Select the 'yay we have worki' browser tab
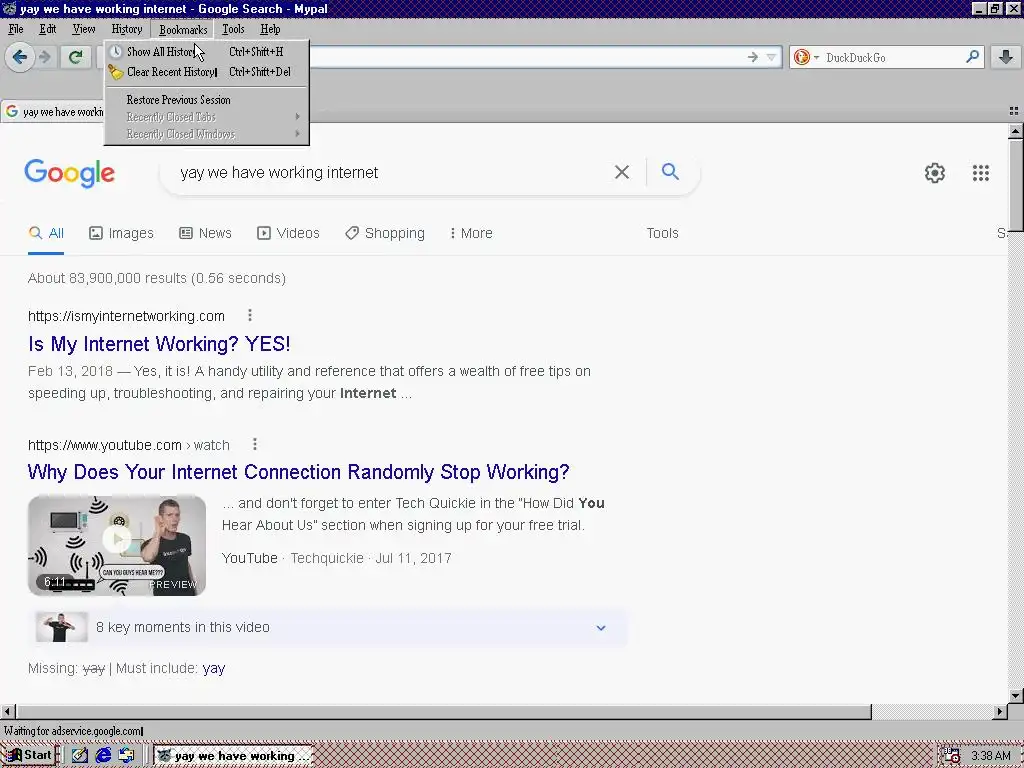The height and width of the screenshot is (768, 1024). [x=53, y=112]
